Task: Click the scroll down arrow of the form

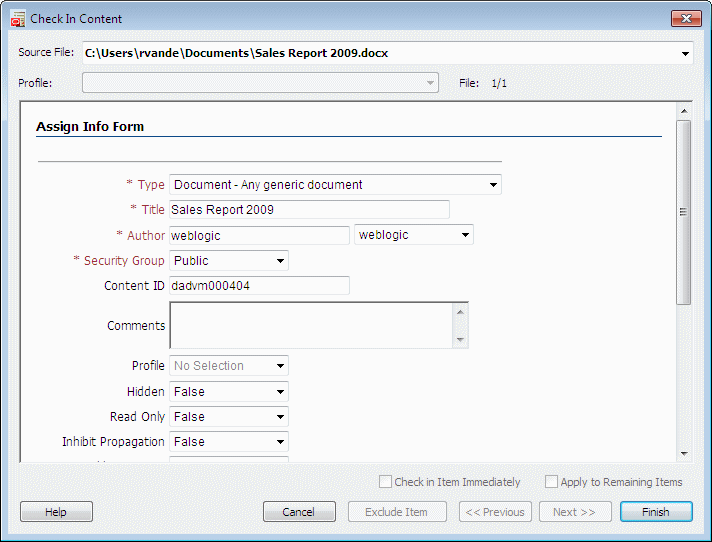Action: pos(684,453)
